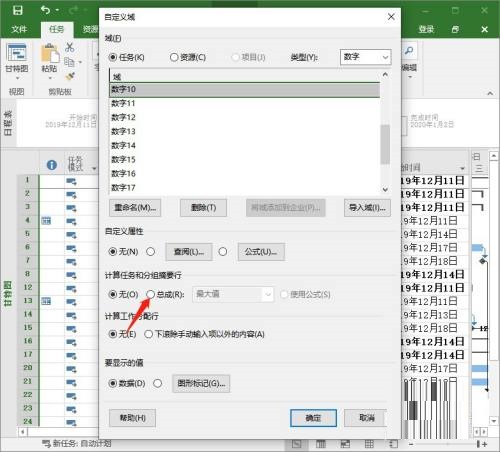This screenshot has width=500, height=452.
Task: Switch to the 资源 ribbon tab
Action: click(90, 29)
